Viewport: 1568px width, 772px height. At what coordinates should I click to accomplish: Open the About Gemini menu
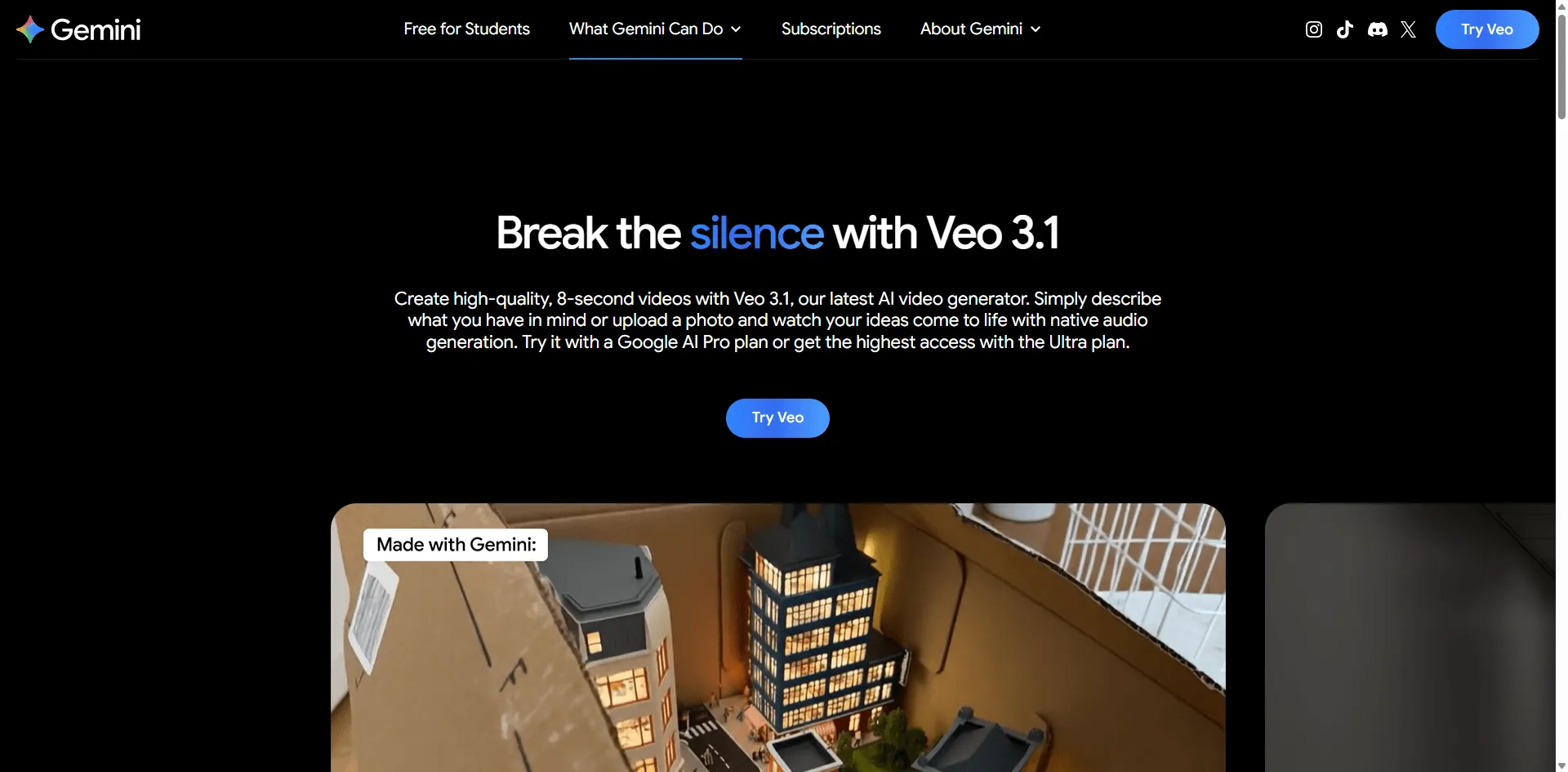[980, 29]
